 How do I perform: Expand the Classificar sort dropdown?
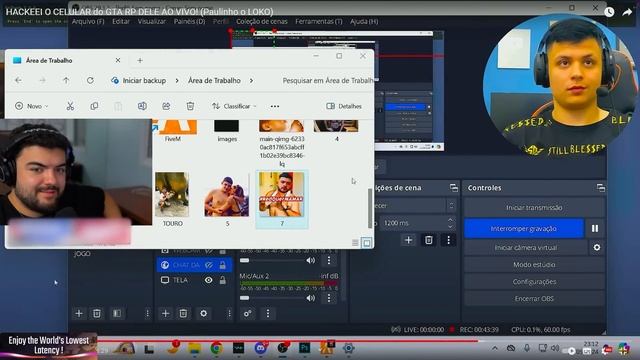point(234,106)
